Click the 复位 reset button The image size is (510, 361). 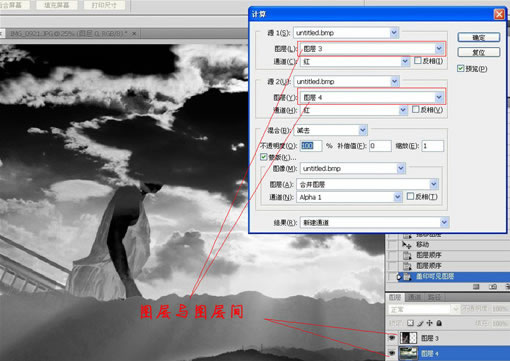pyautogui.click(x=479, y=52)
